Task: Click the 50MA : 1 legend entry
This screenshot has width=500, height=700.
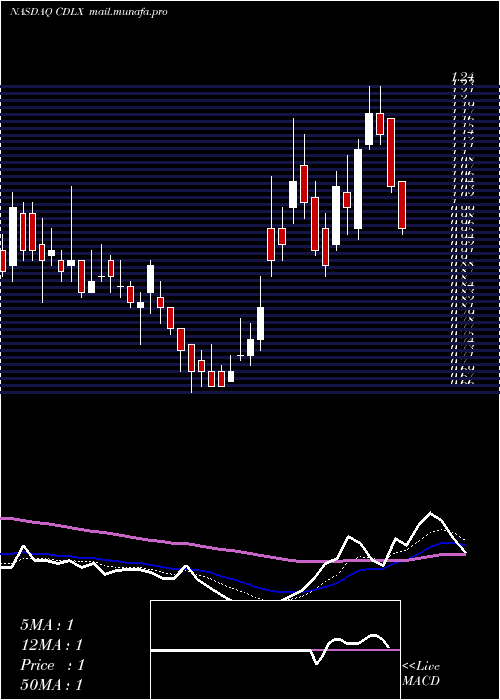Action: coord(52,685)
